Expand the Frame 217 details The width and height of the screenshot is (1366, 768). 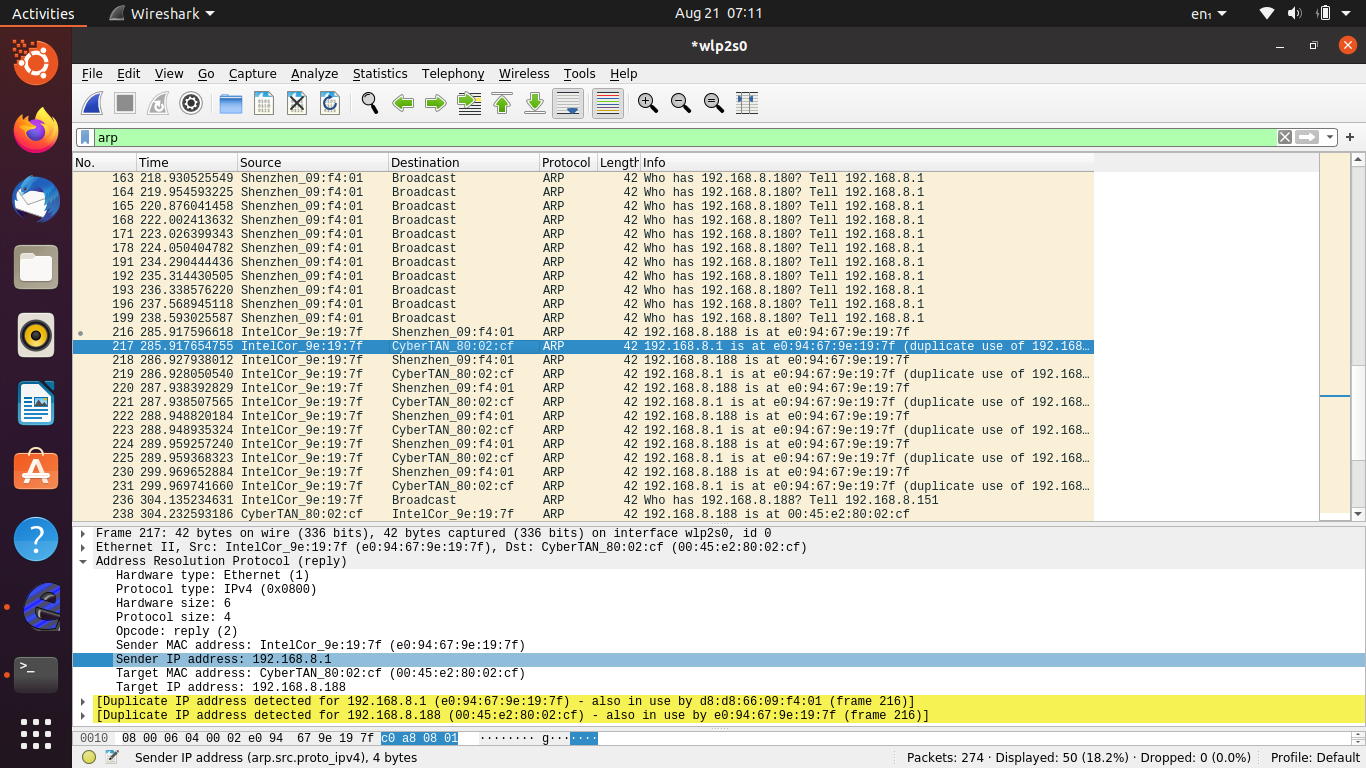pos(83,534)
